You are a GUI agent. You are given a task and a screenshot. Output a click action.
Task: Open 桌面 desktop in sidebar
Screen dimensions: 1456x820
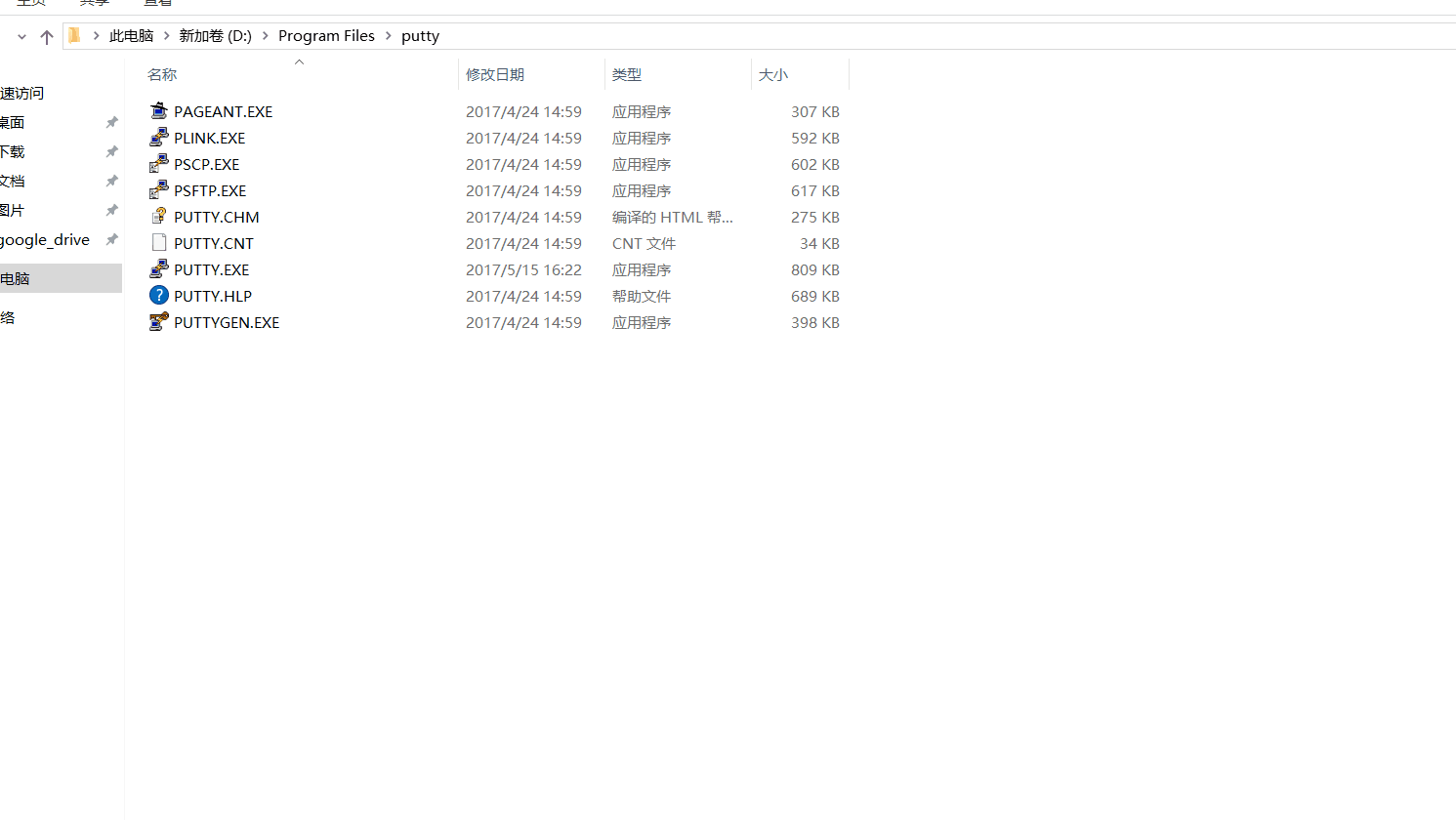pyautogui.click(x=13, y=122)
